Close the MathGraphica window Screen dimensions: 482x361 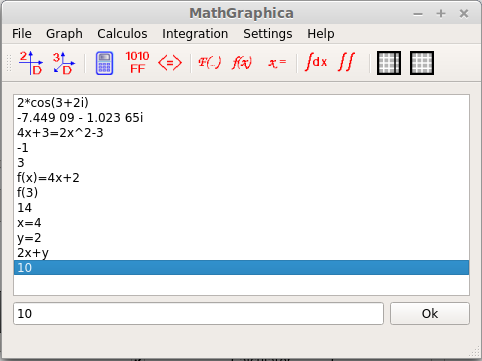464,13
